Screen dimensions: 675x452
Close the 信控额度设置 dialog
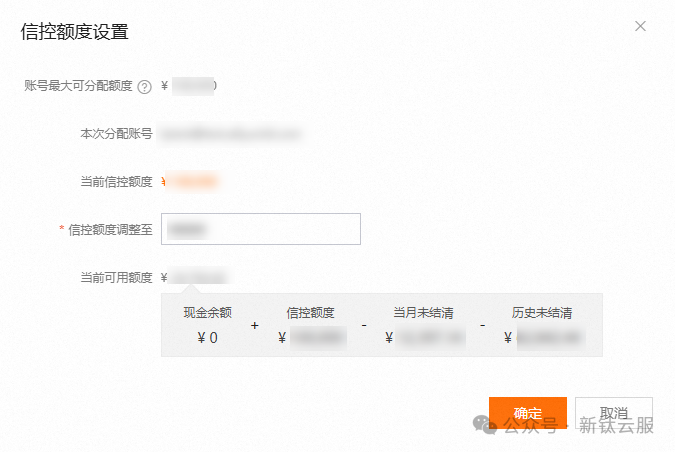coord(640,26)
